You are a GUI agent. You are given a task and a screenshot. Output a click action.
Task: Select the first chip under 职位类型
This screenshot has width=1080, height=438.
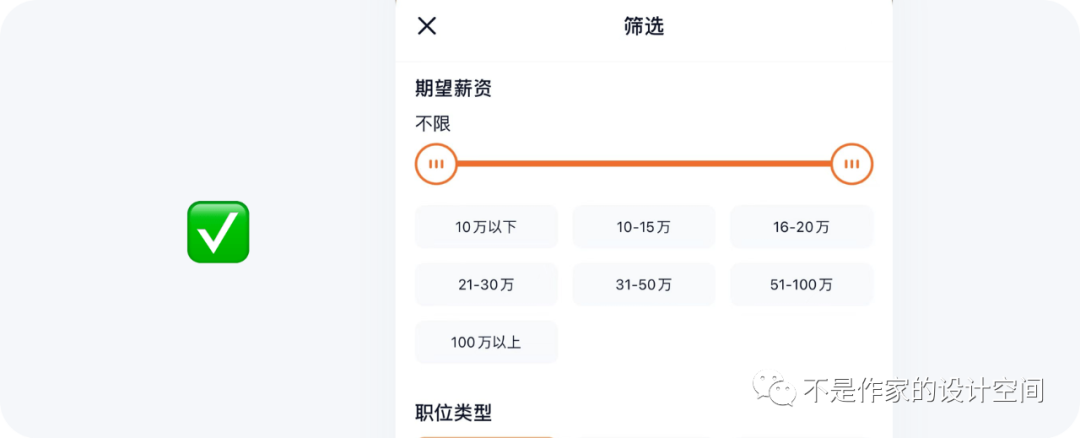486,435
